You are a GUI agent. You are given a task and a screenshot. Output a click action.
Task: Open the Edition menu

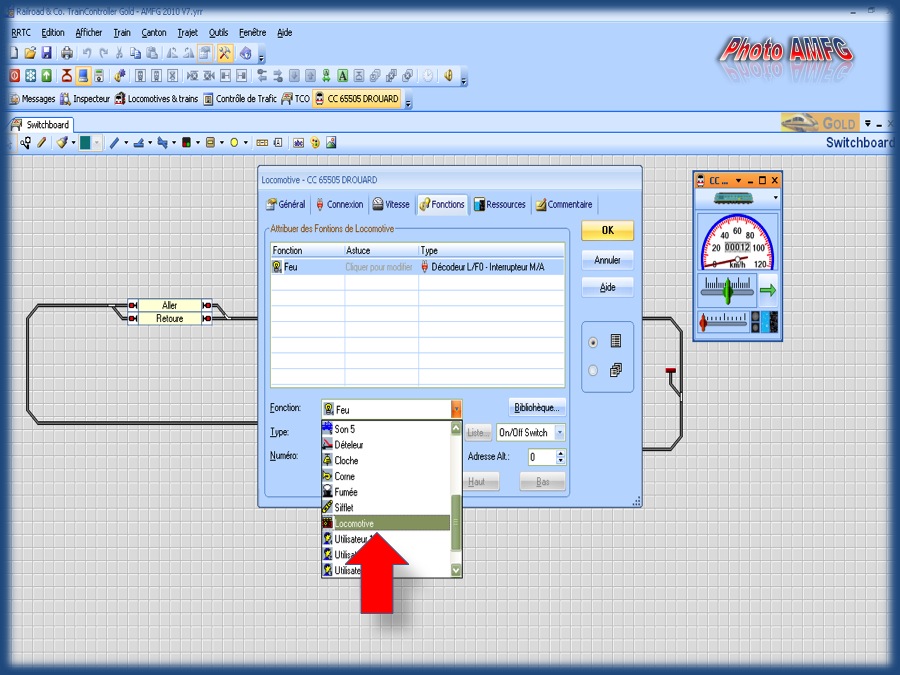point(53,33)
